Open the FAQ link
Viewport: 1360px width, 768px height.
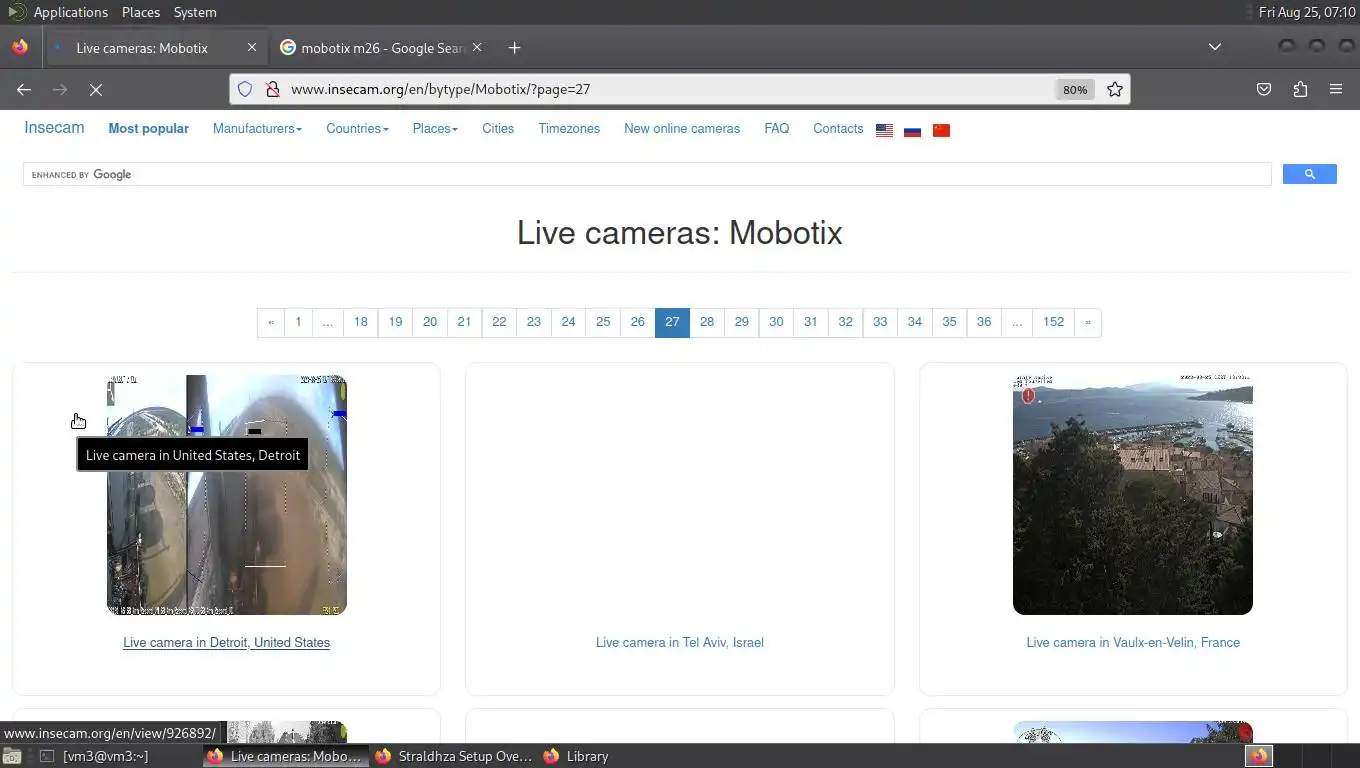(x=777, y=128)
